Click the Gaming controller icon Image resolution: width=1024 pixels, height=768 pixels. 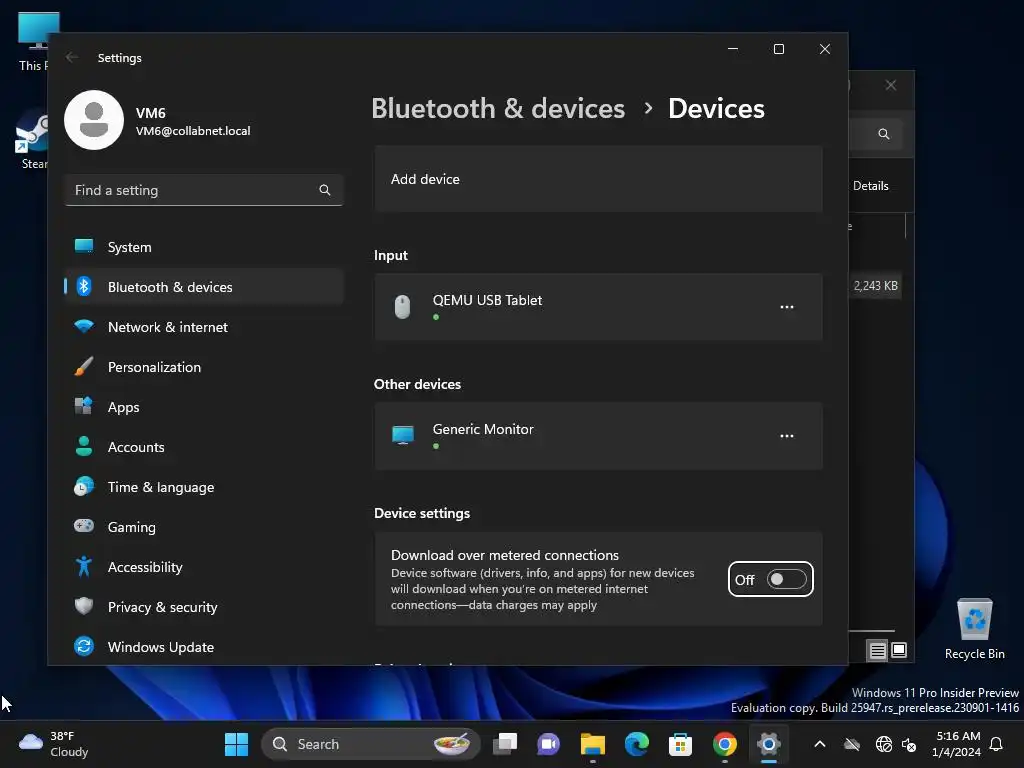pos(84,526)
